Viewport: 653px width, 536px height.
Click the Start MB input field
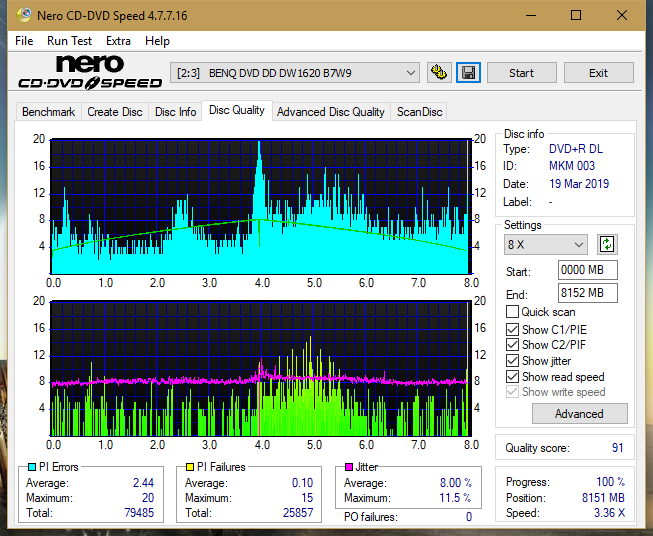587,270
